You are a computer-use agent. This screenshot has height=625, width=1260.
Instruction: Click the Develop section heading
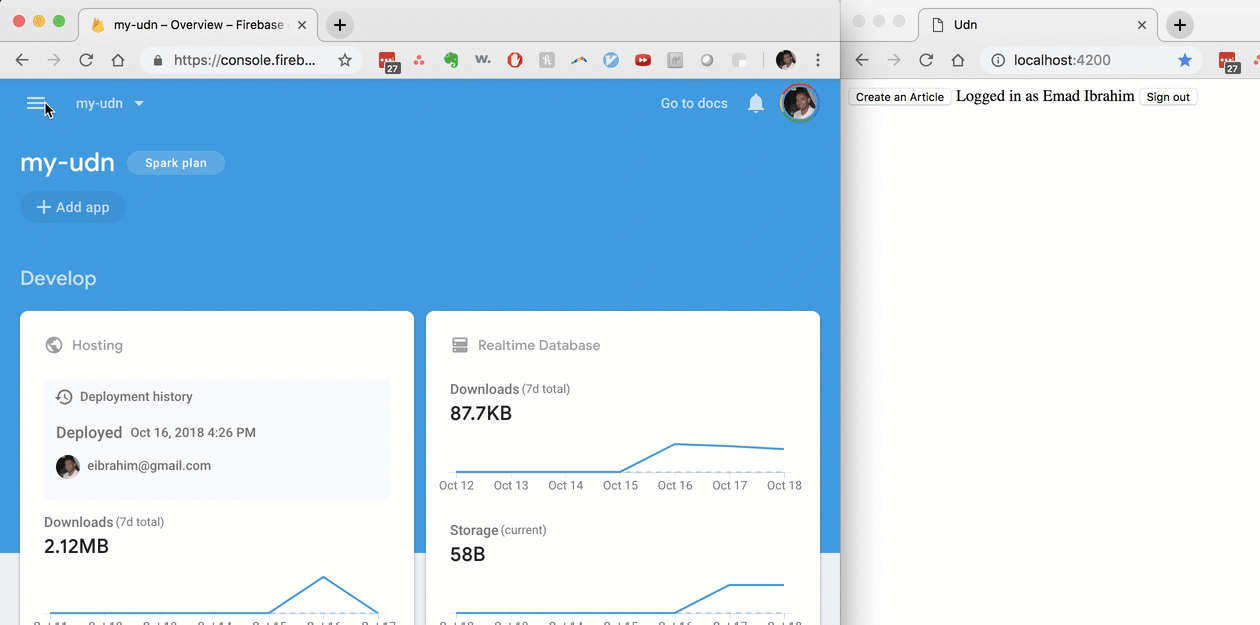tap(58, 278)
